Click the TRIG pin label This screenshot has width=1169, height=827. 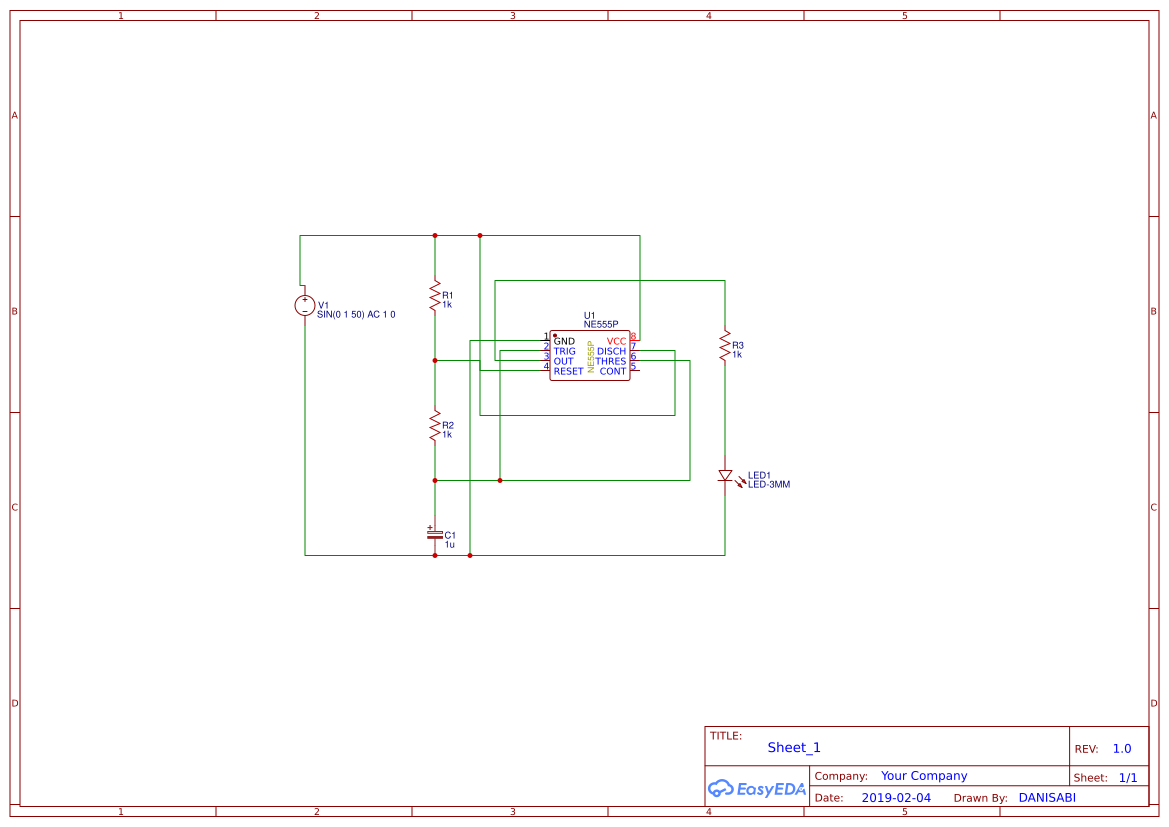[564, 351]
